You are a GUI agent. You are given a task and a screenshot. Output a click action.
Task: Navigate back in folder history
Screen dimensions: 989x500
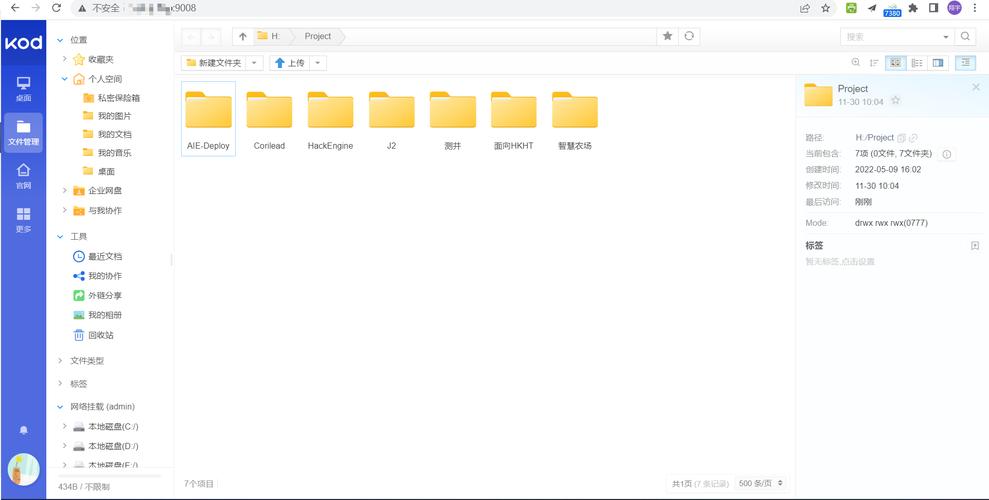tap(192, 37)
